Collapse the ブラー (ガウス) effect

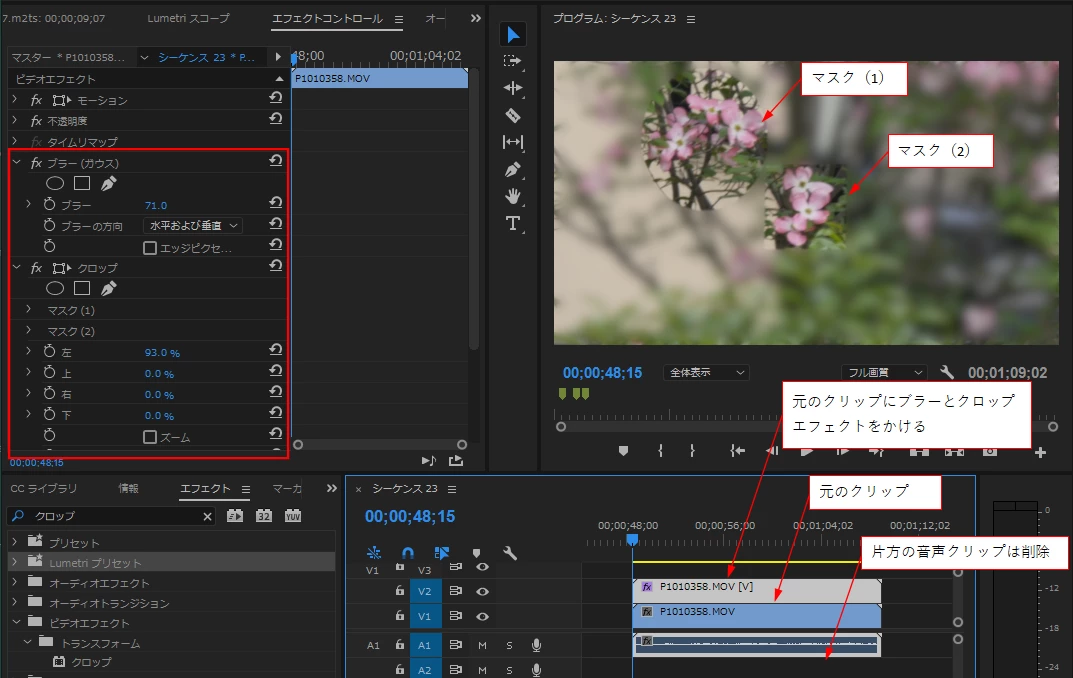17,162
